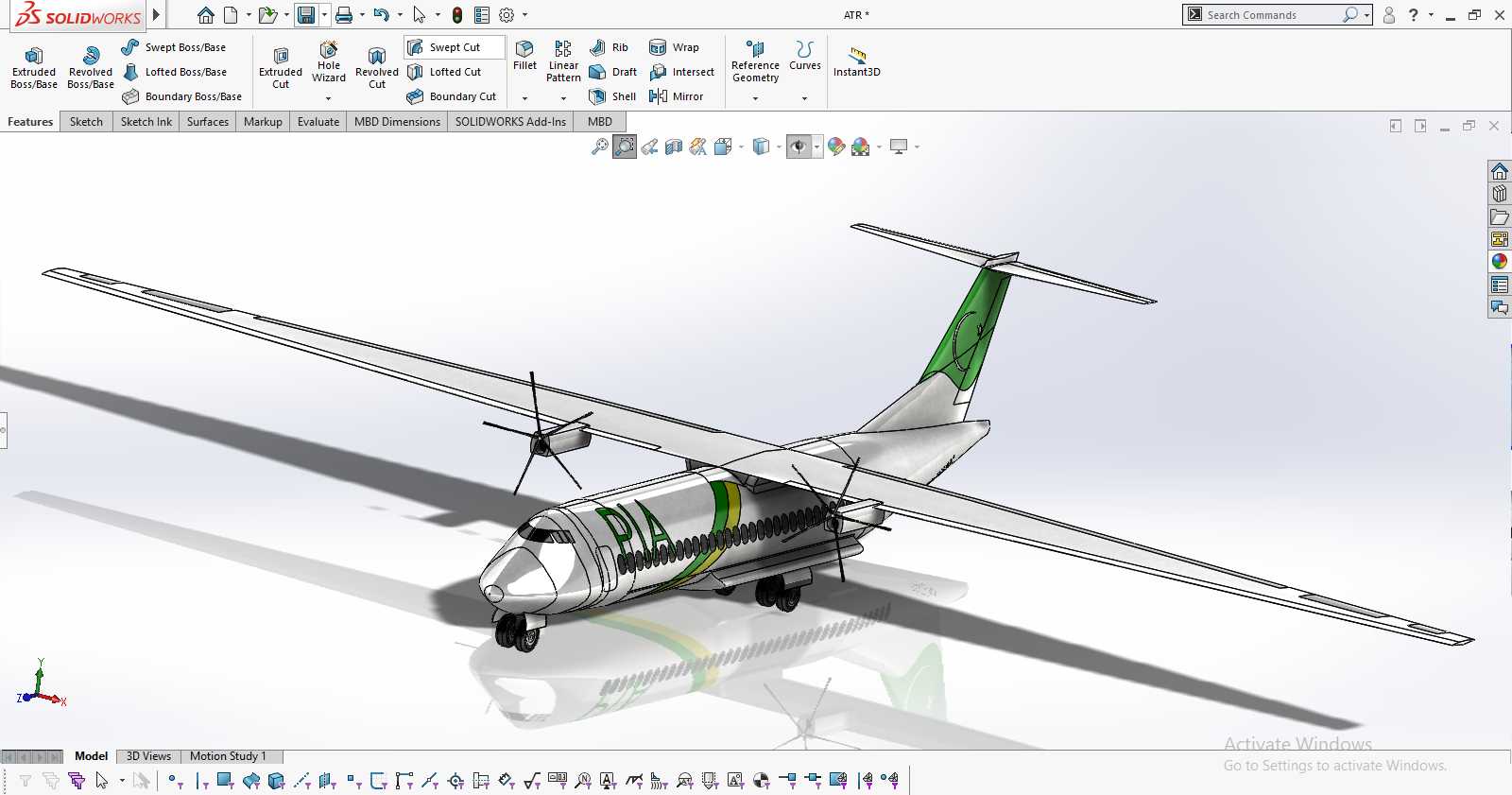The height and width of the screenshot is (795, 1512).
Task: Open the Design Library task pane tab
Action: point(1500,194)
